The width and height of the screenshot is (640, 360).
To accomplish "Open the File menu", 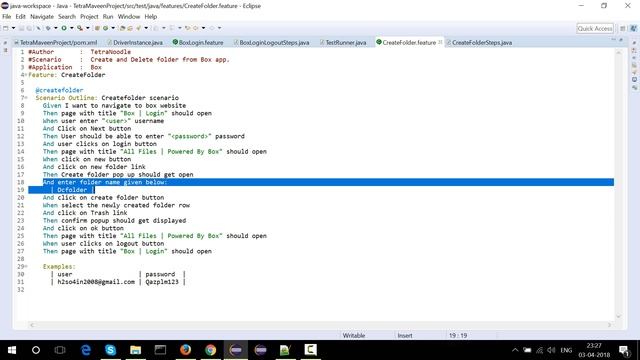I will point(7,17).
